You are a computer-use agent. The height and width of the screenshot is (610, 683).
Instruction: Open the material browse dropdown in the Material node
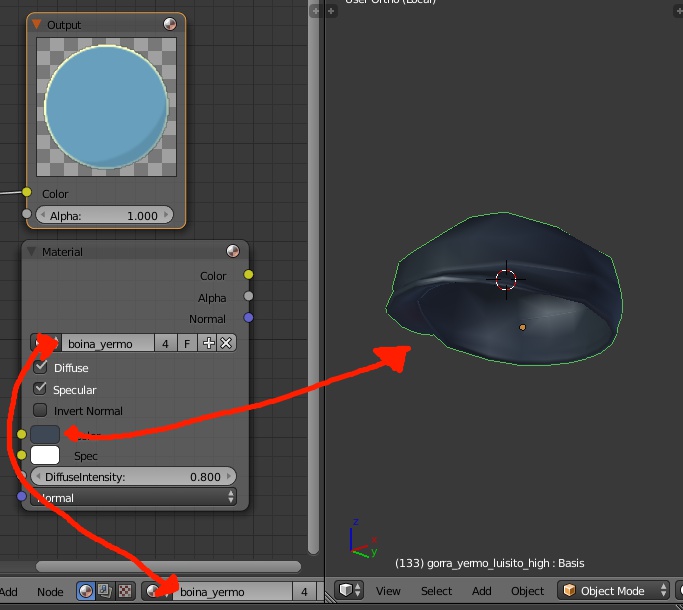46,343
